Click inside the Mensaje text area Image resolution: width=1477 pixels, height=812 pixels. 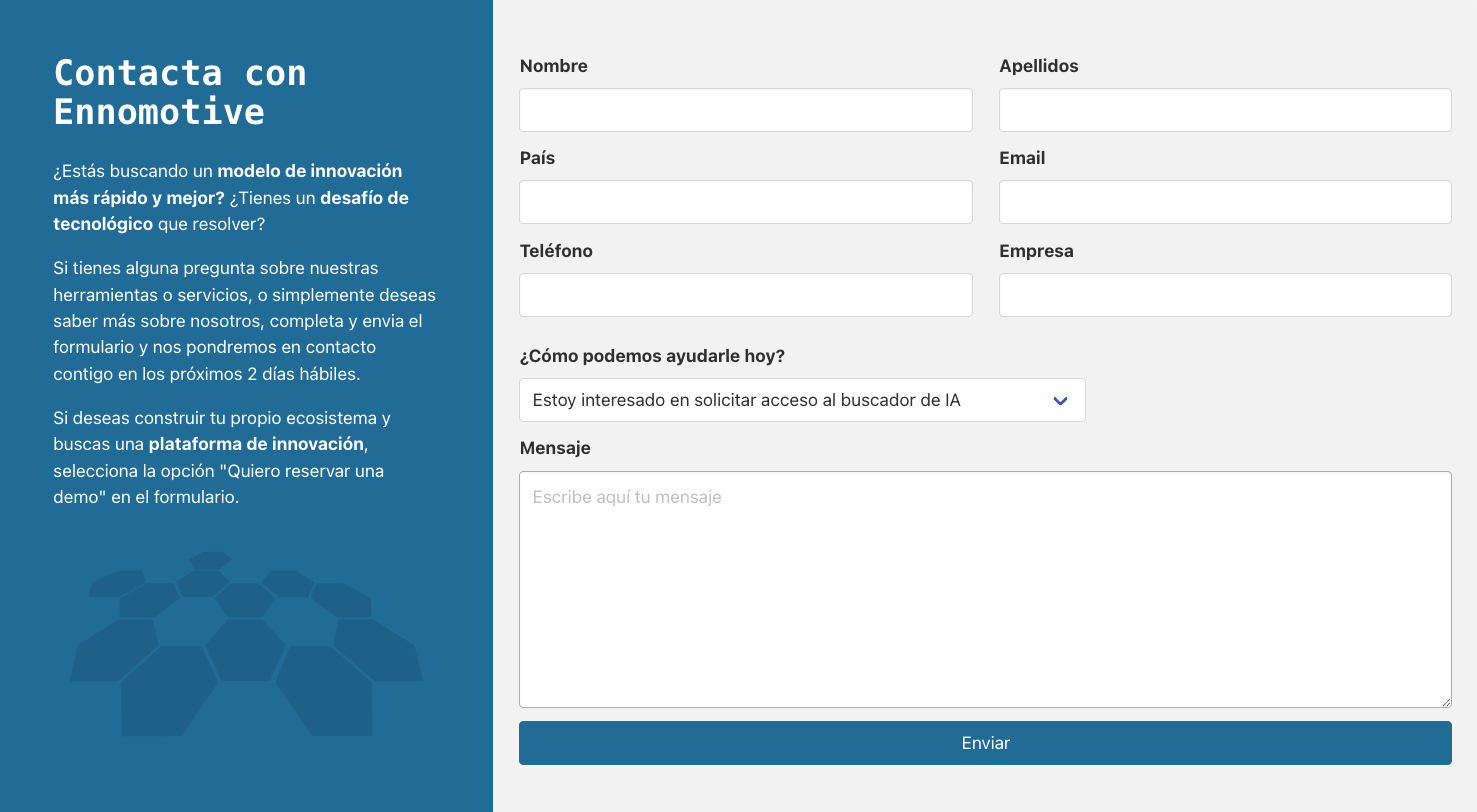tap(984, 590)
